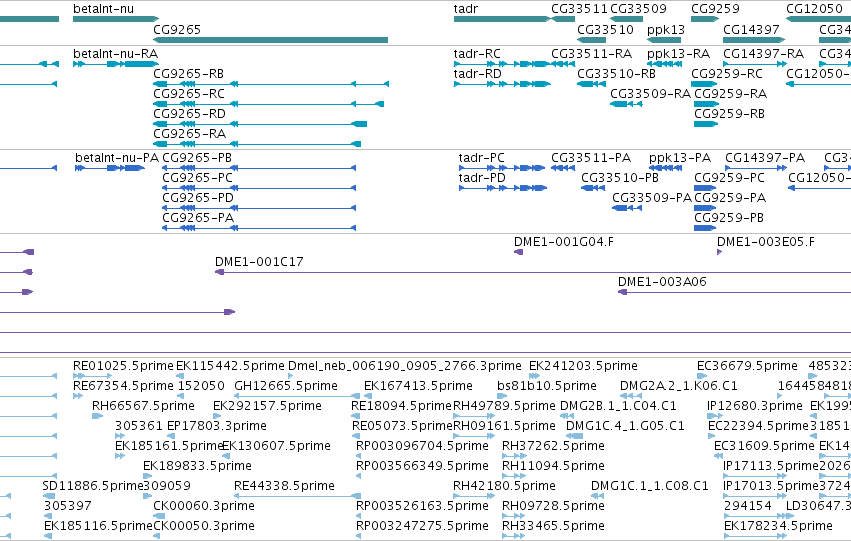Select EST GH12665.5prime
851x541 pixels.
[297, 396]
